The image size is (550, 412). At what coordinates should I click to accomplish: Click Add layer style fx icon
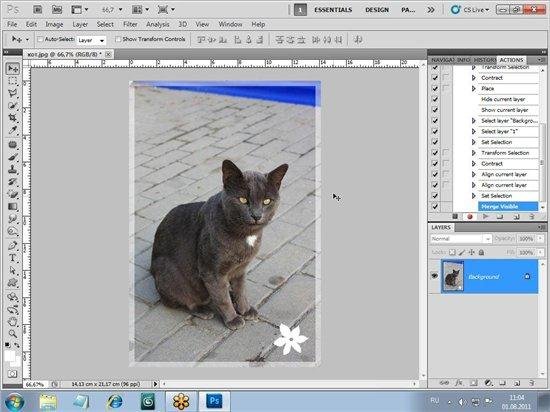(x=458, y=383)
